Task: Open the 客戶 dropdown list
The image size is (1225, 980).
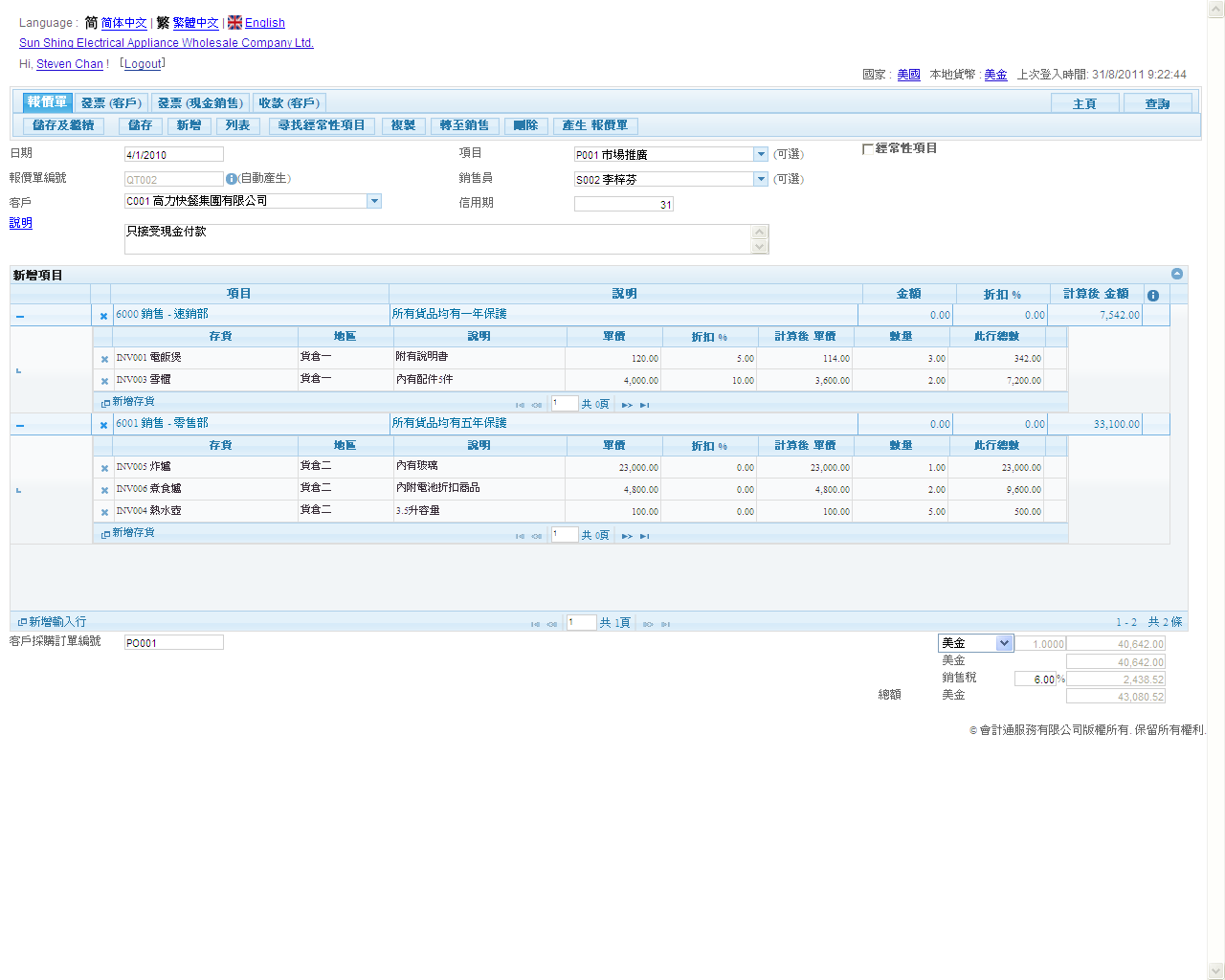Action: pos(374,201)
